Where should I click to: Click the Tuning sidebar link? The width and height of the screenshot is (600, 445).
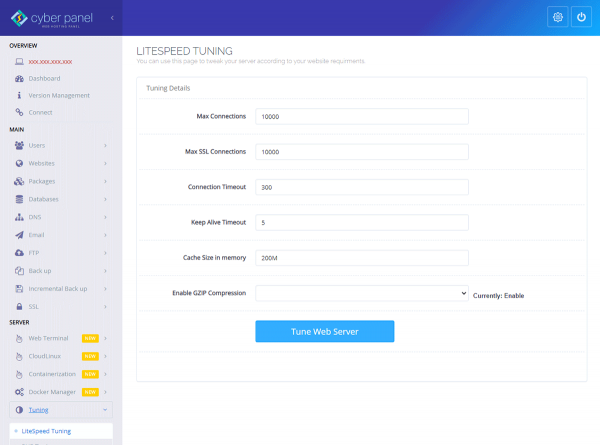pos(38,410)
